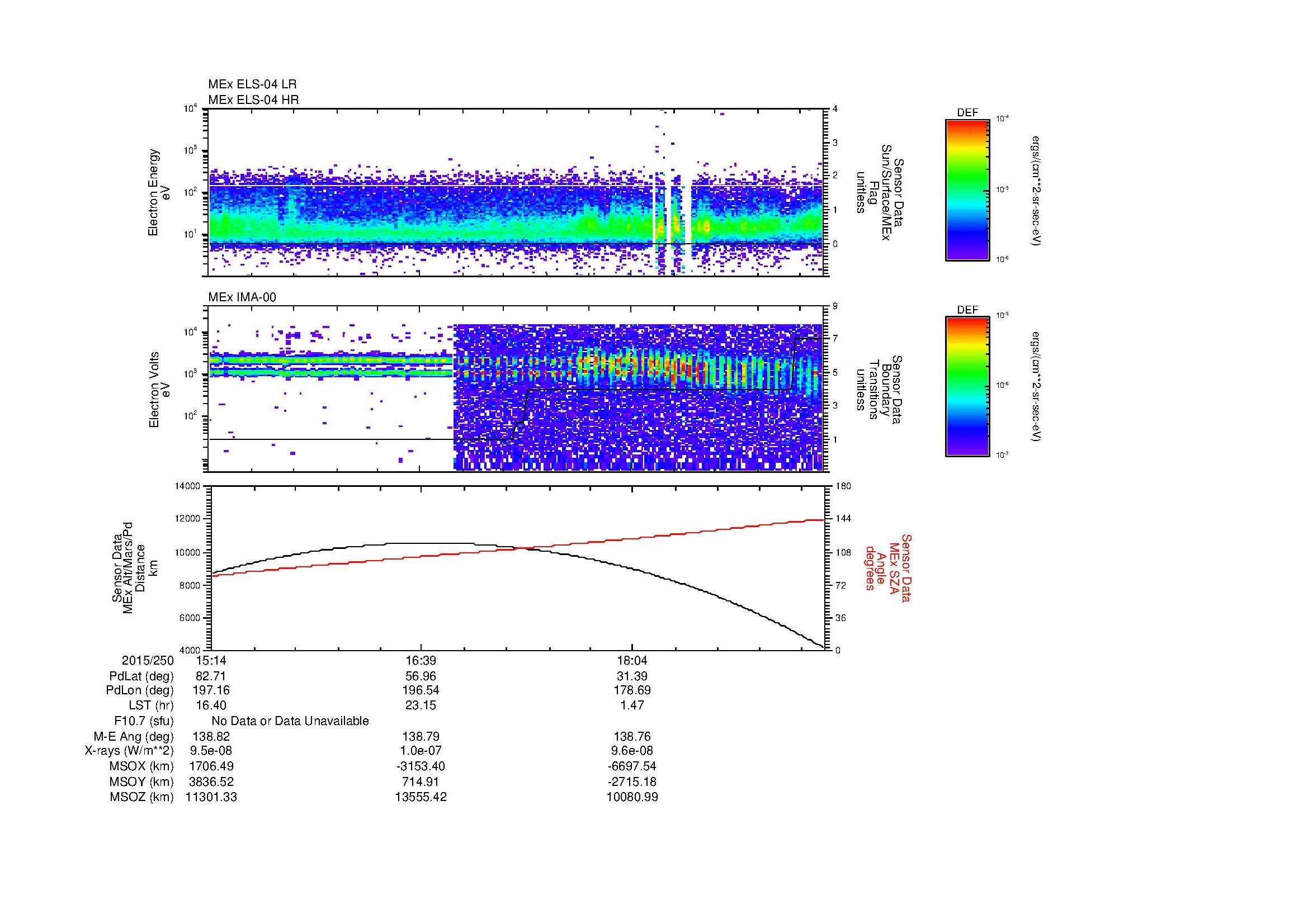Select the MSOZ value 13555.42
The image size is (1308, 924).
(421, 797)
